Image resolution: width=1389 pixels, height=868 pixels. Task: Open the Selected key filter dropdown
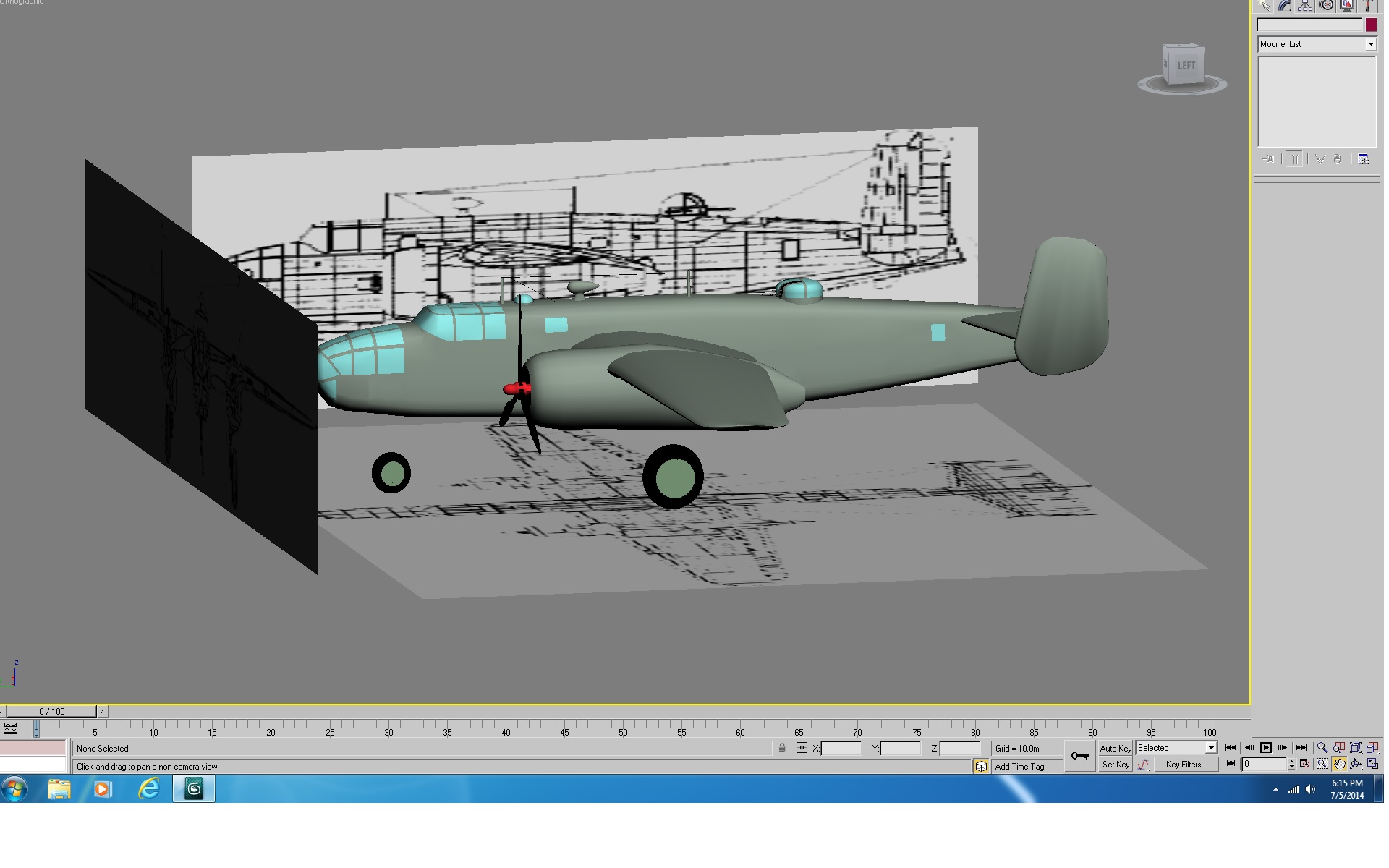coord(1176,748)
